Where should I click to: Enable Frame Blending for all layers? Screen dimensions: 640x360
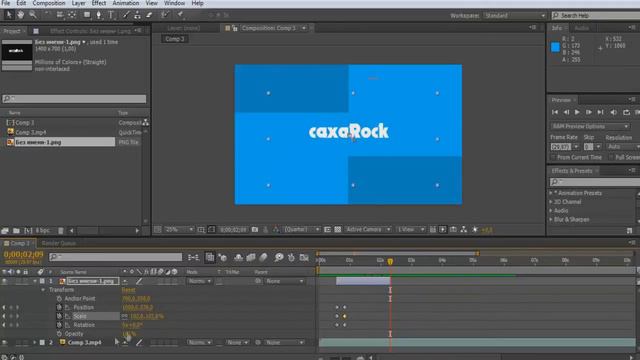[251, 257]
